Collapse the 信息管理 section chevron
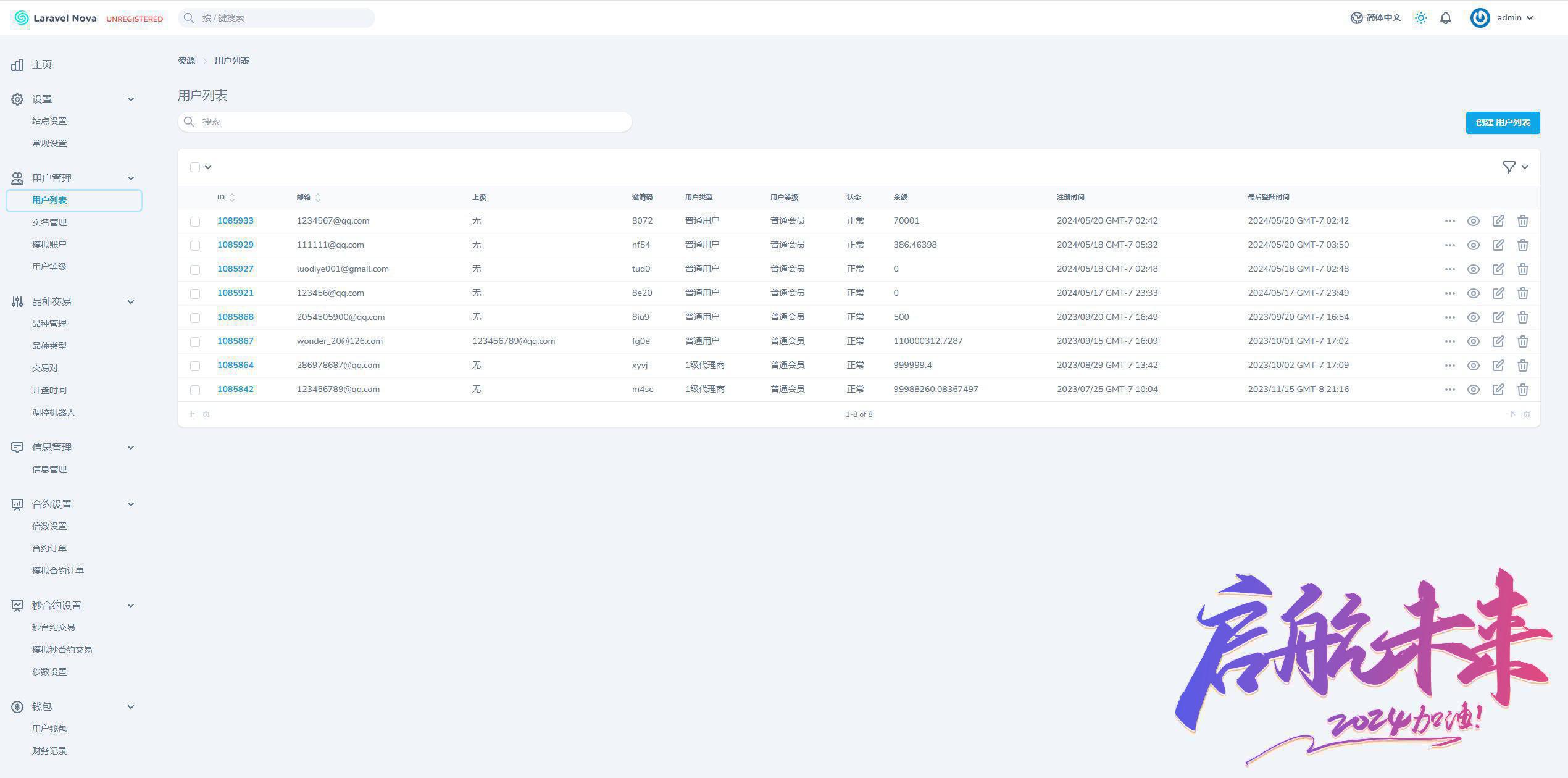Image resolution: width=1568 pixels, height=778 pixels. pyautogui.click(x=131, y=448)
